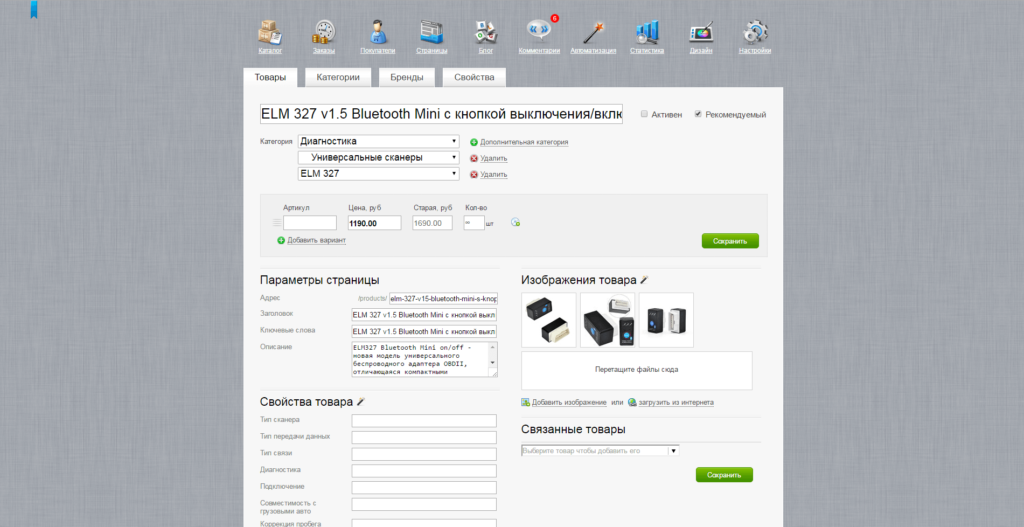Viewport: 1024px width, 527px height.
Task: Go to Покупатели customers icon
Action: point(377,33)
